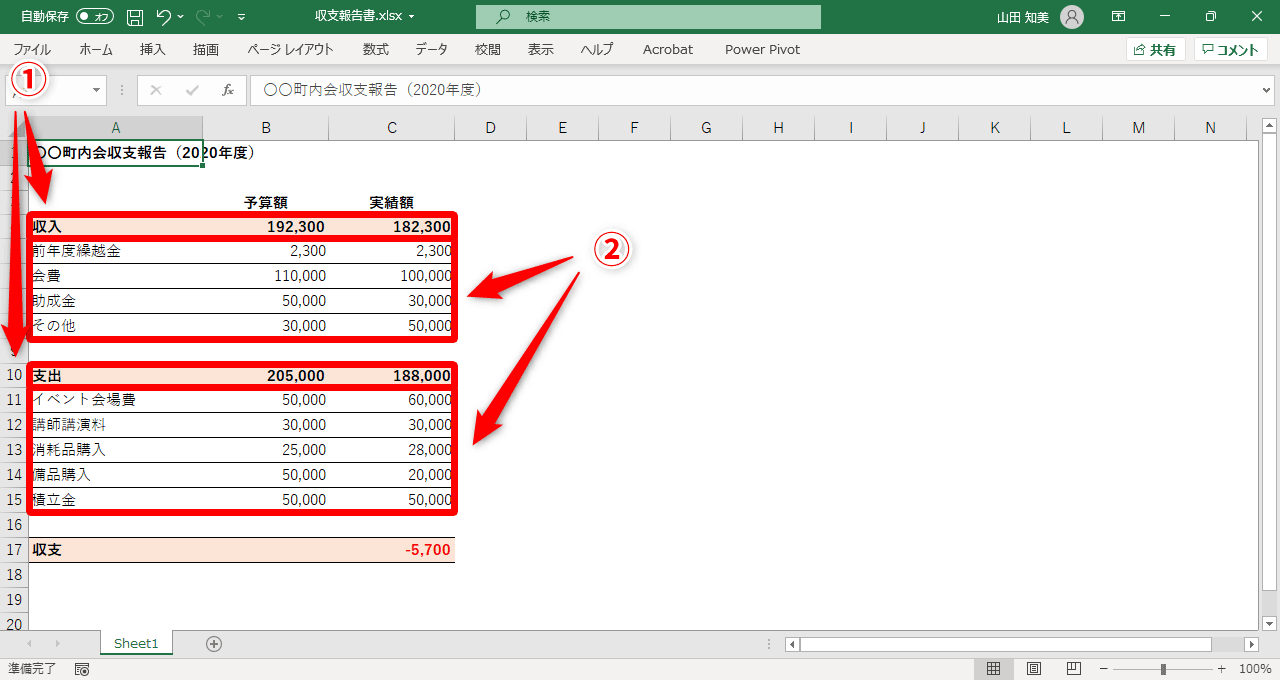Image resolution: width=1280 pixels, height=680 pixels.
Task: Select column N header
Action: (x=1211, y=128)
